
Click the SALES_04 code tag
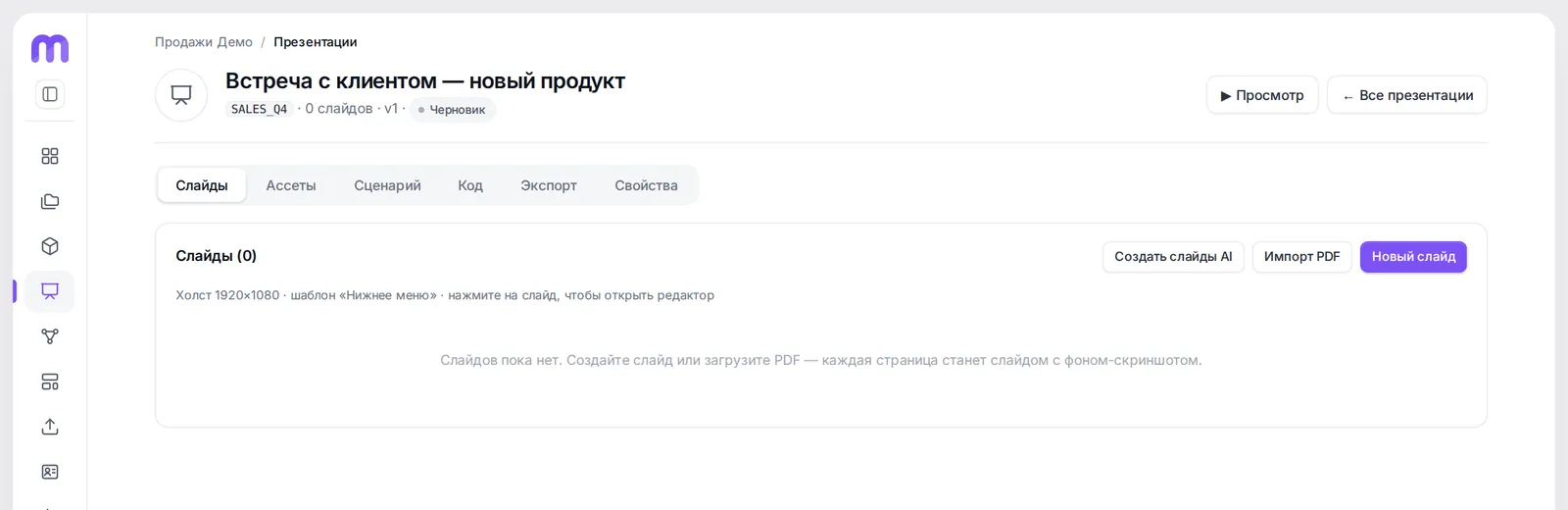click(259, 109)
